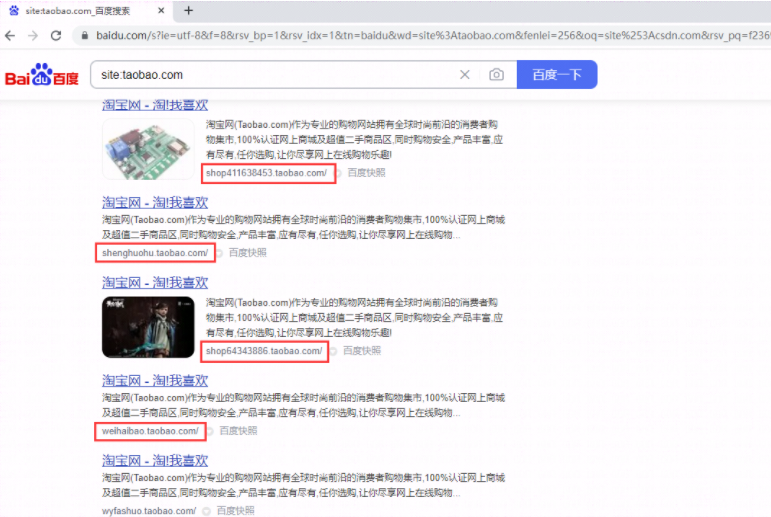
Task: Open 百度快照 next to weihaibao.taobao.com
Action: 238,430
